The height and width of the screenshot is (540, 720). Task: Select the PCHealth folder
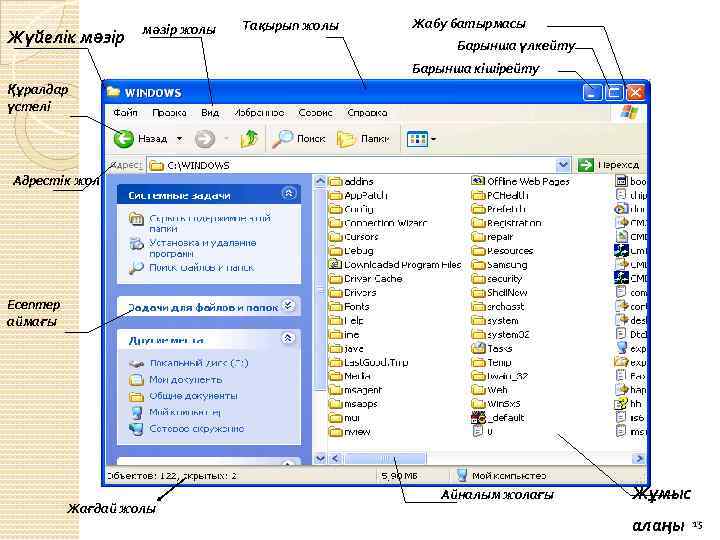(500, 195)
